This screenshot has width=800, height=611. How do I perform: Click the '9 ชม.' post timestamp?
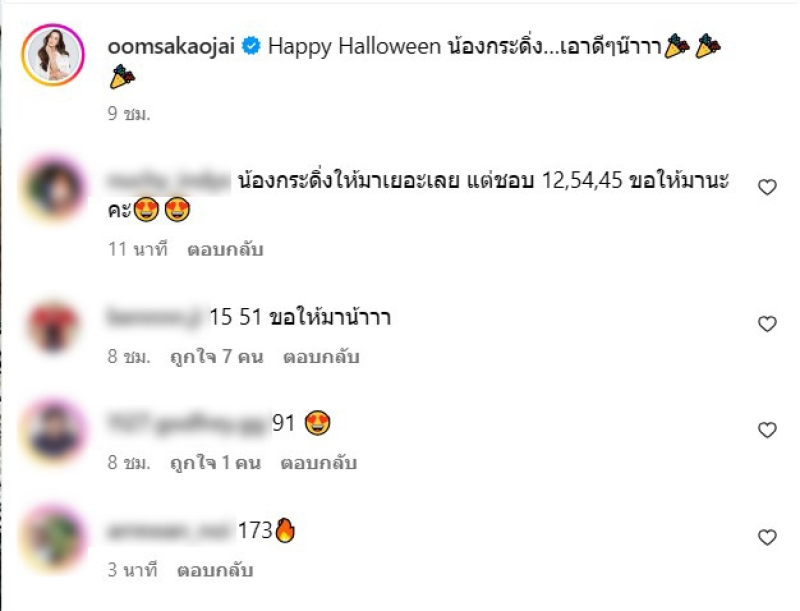click(x=129, y=113)
